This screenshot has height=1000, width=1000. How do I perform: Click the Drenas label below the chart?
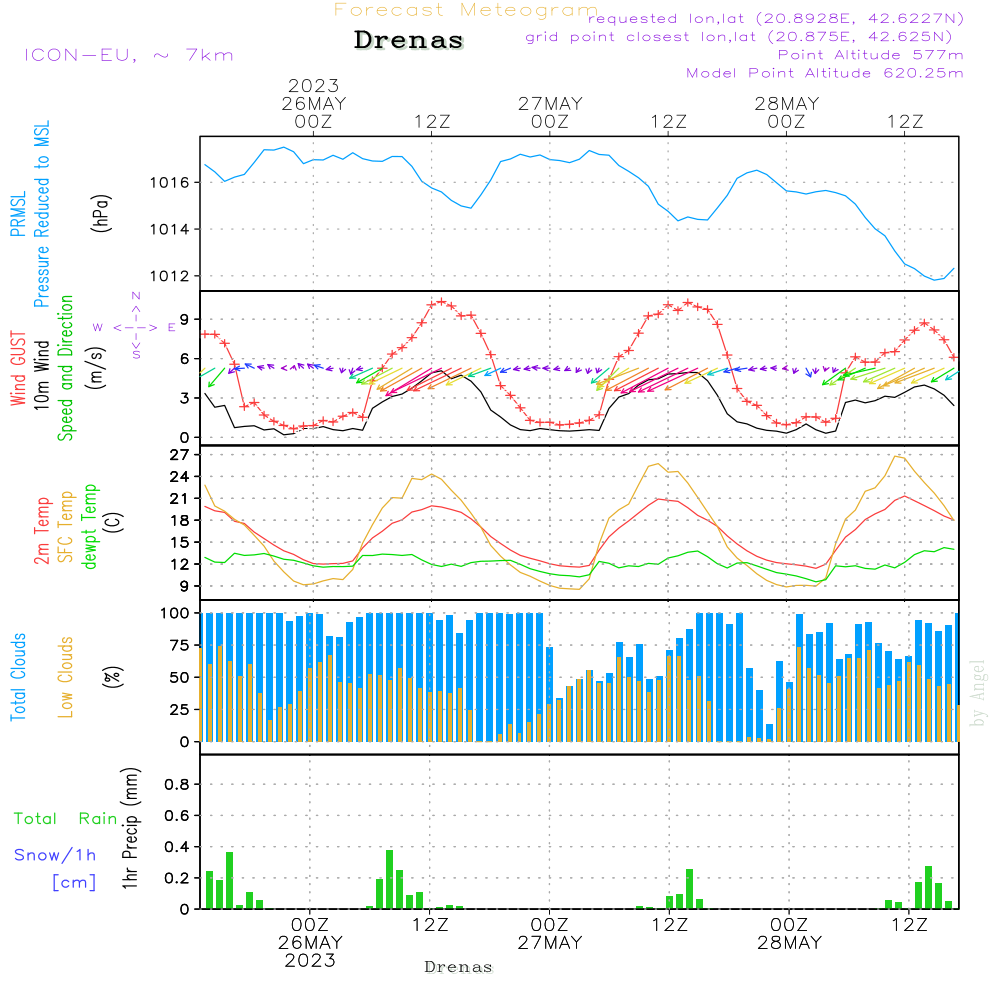(x=458, y=967)
